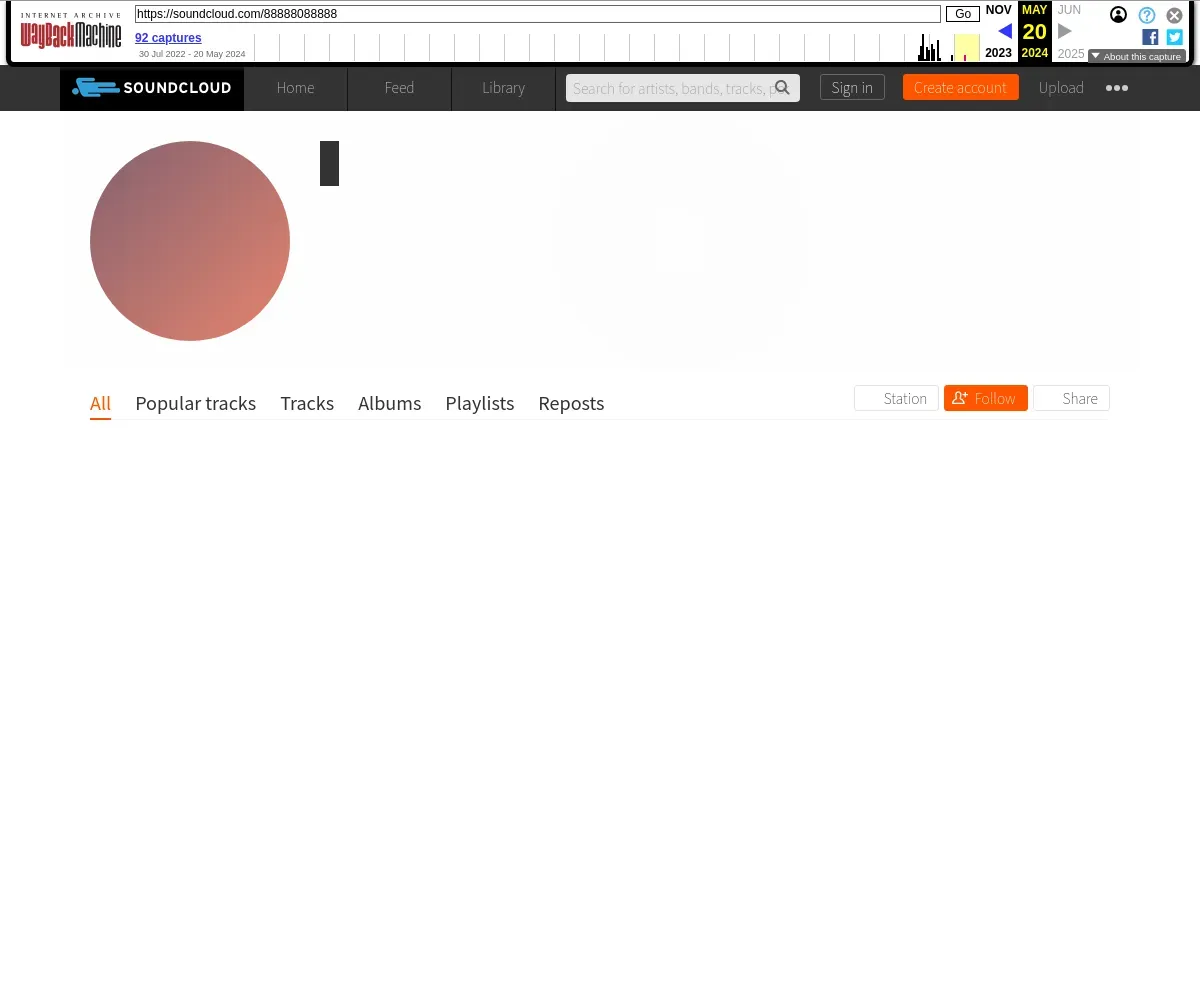Follow this SoundCloud user
Screen dimensions: 1200x1000
(986, 398)
